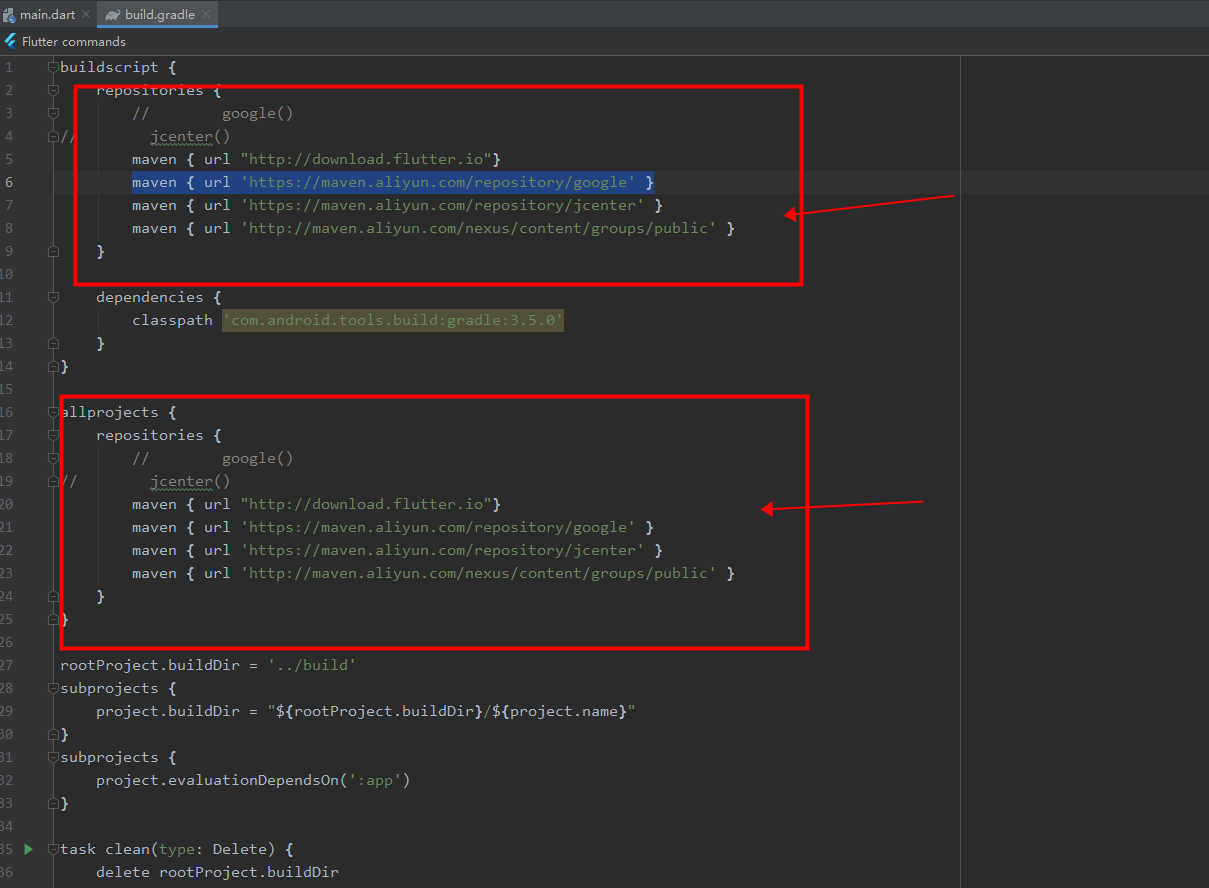Open the Flutter commands link
Viewport: 1209px width, 888px height.
click(74, 42)
